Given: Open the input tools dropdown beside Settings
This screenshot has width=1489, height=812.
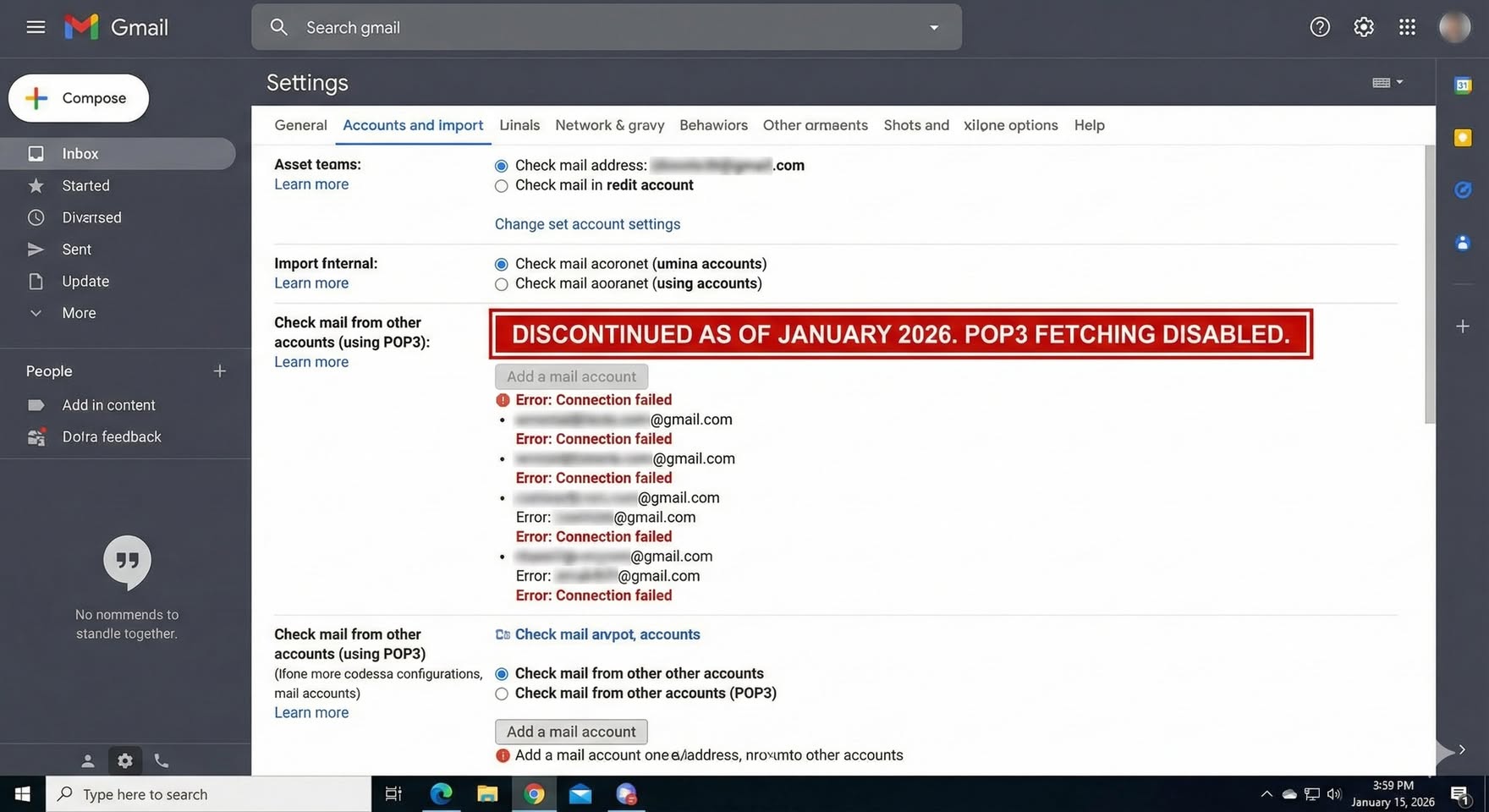Looking at the screenshot, I should [x=1387, y=82].
